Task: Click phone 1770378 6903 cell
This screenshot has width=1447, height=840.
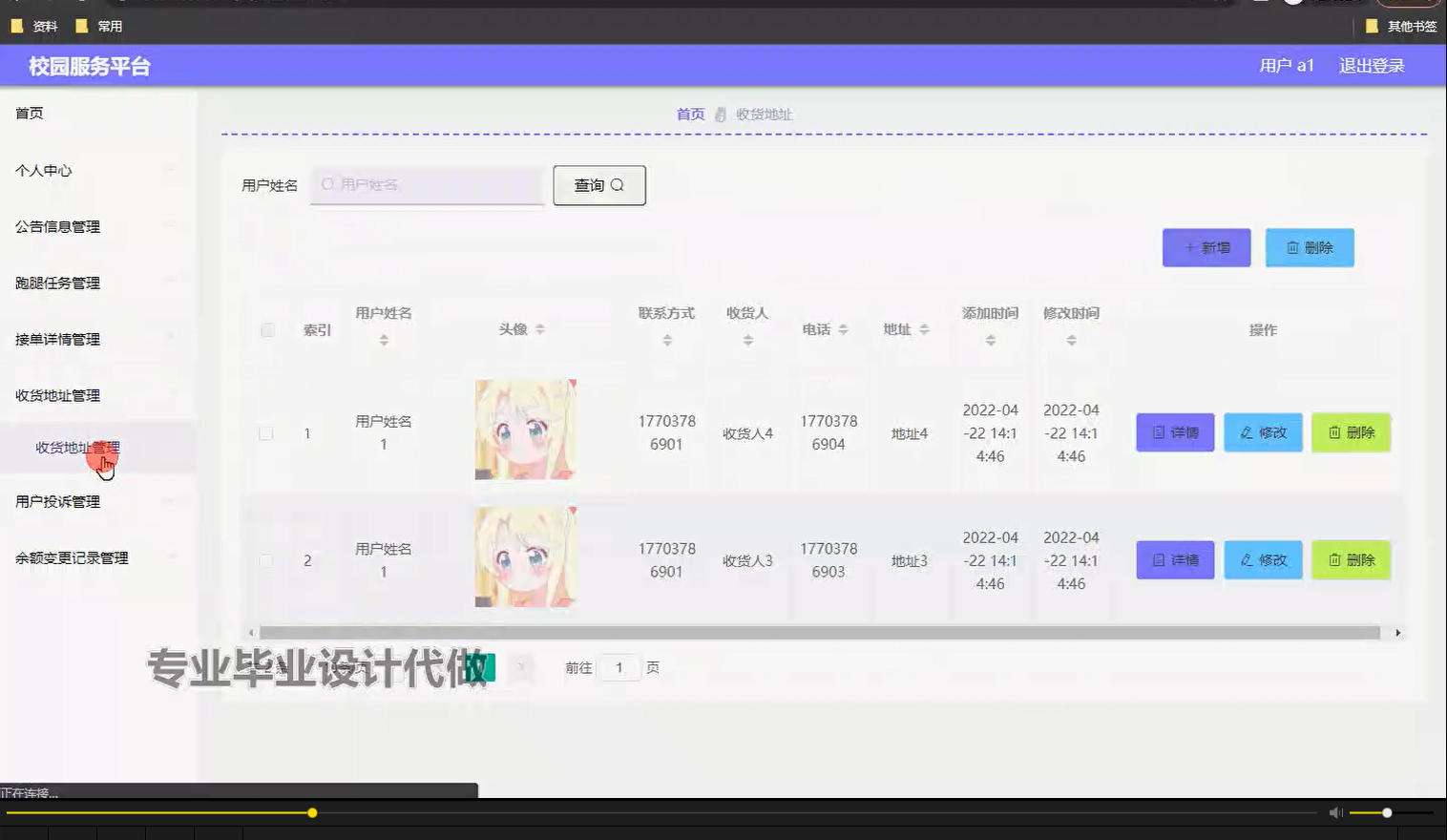Action: click(x=828, y=560)
